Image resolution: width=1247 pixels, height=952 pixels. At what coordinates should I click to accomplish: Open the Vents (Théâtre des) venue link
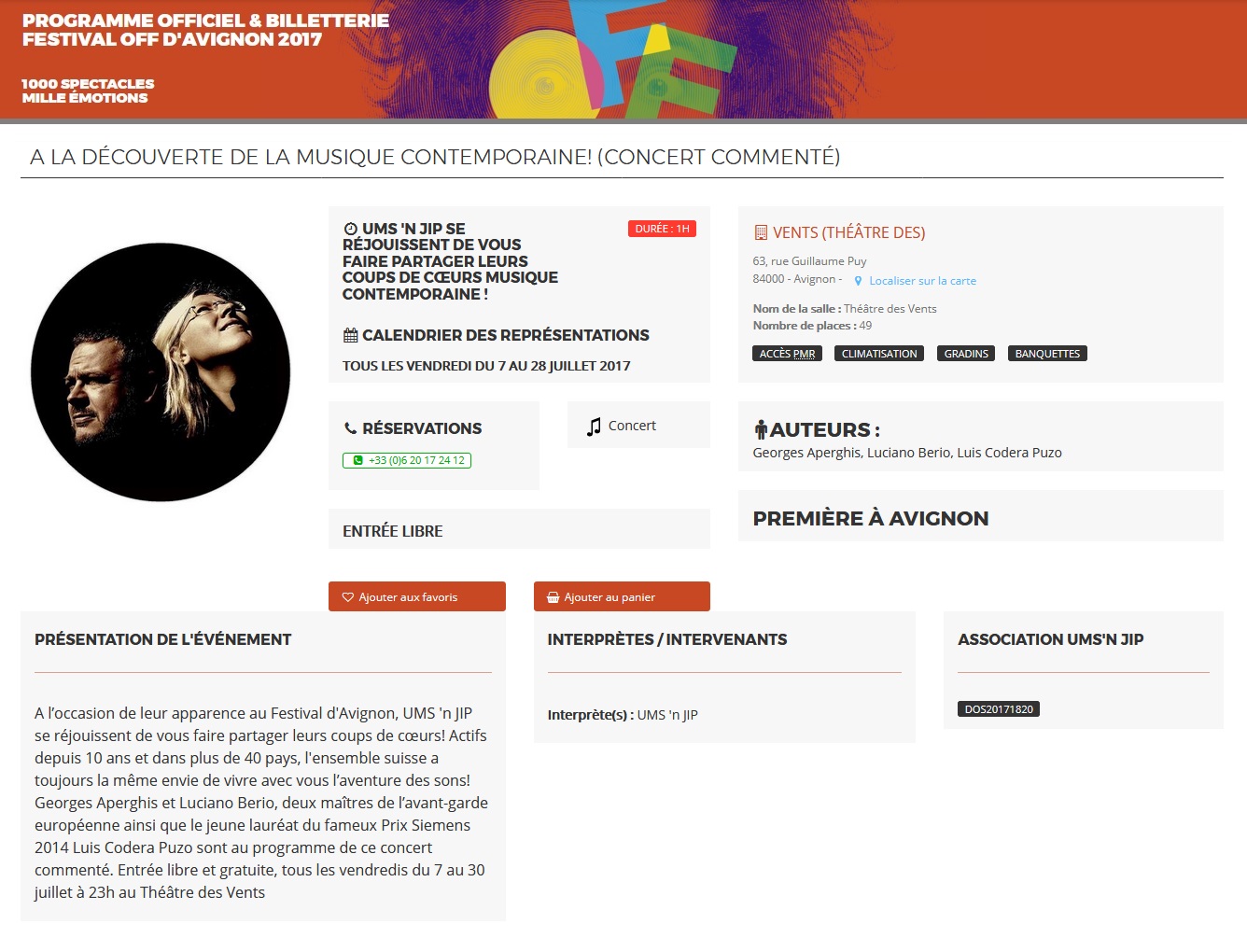point(848,232)
